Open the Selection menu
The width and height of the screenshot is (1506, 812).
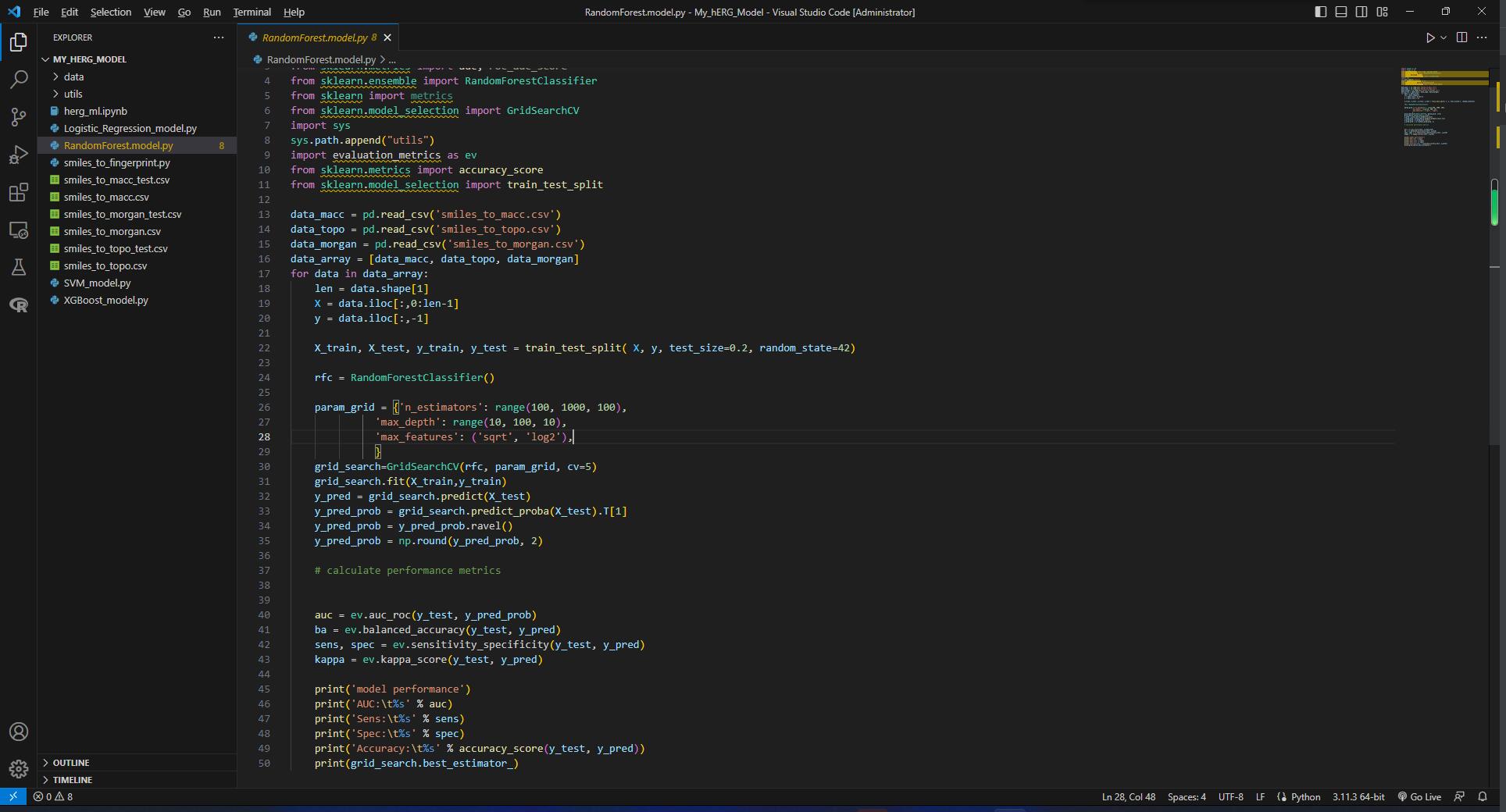[x=111, y=12]
